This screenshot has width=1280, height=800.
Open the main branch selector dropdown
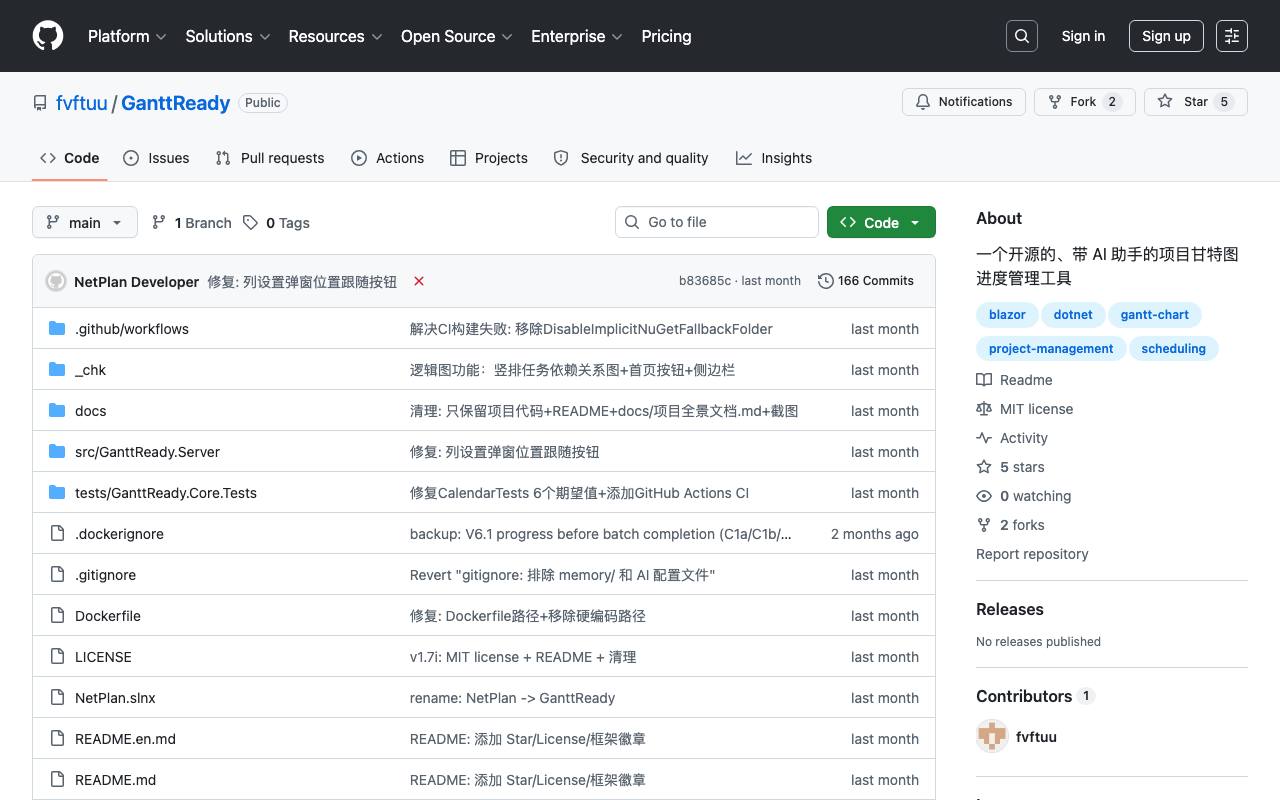[84, 222]
